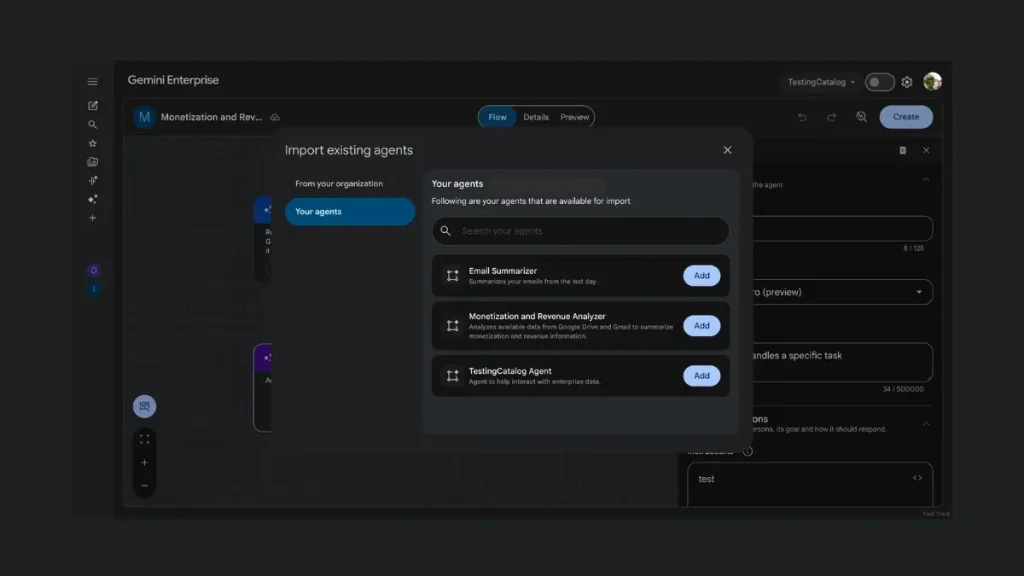Click the zoom search icon near Create button
This screenshot has height=576, width=1024.
pos(862,117)
